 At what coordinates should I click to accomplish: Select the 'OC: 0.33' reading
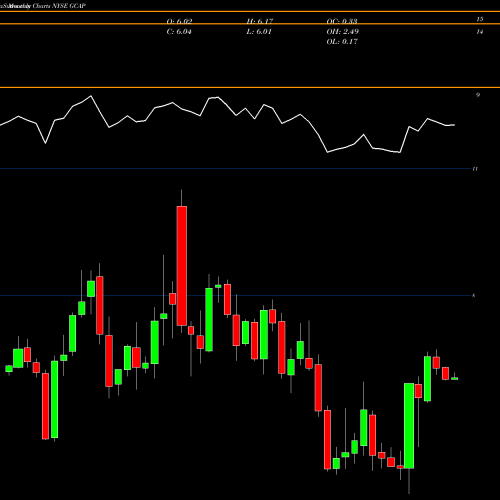[342, 21]
